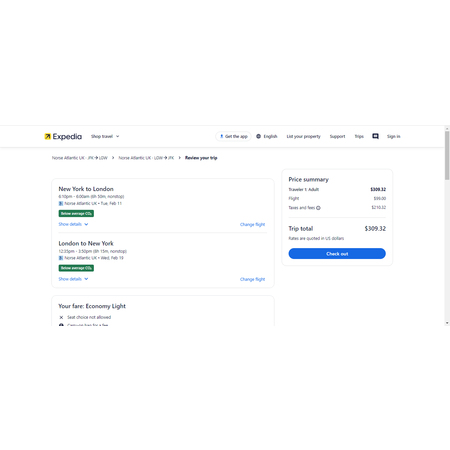
Task: Click the Taxes and fees $210.32 value
Action: coord(379,207)
